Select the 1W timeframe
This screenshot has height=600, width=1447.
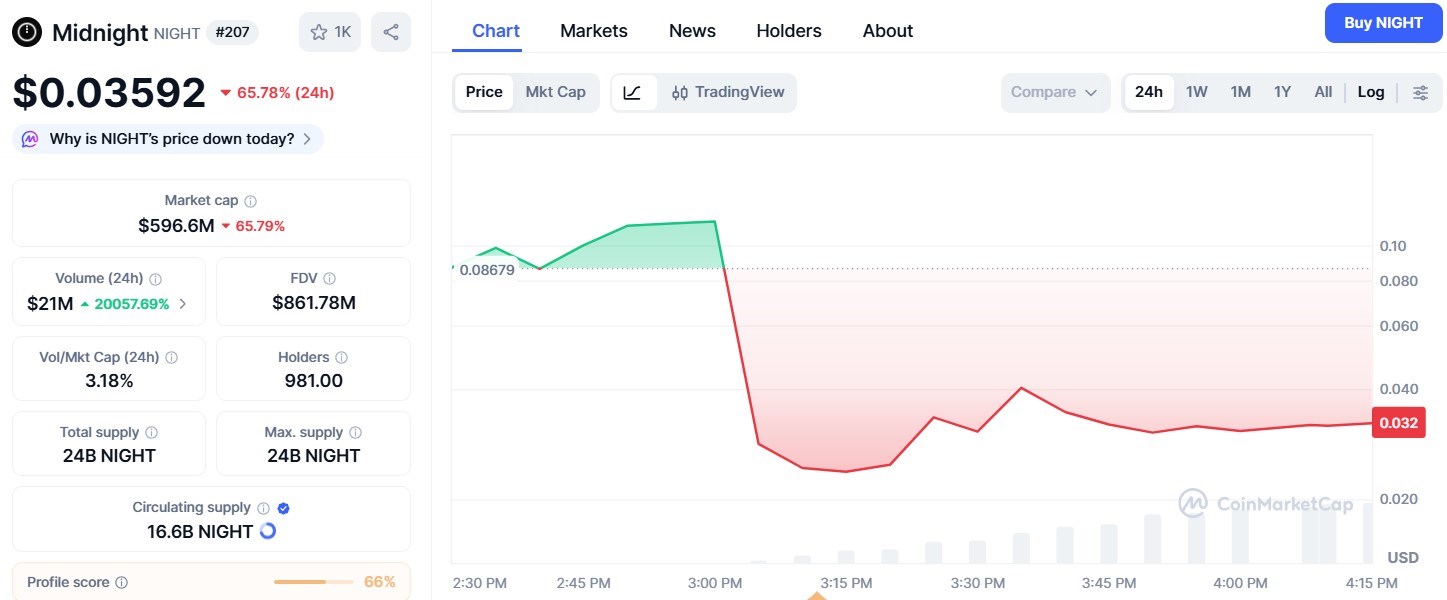click(1196, 91)
